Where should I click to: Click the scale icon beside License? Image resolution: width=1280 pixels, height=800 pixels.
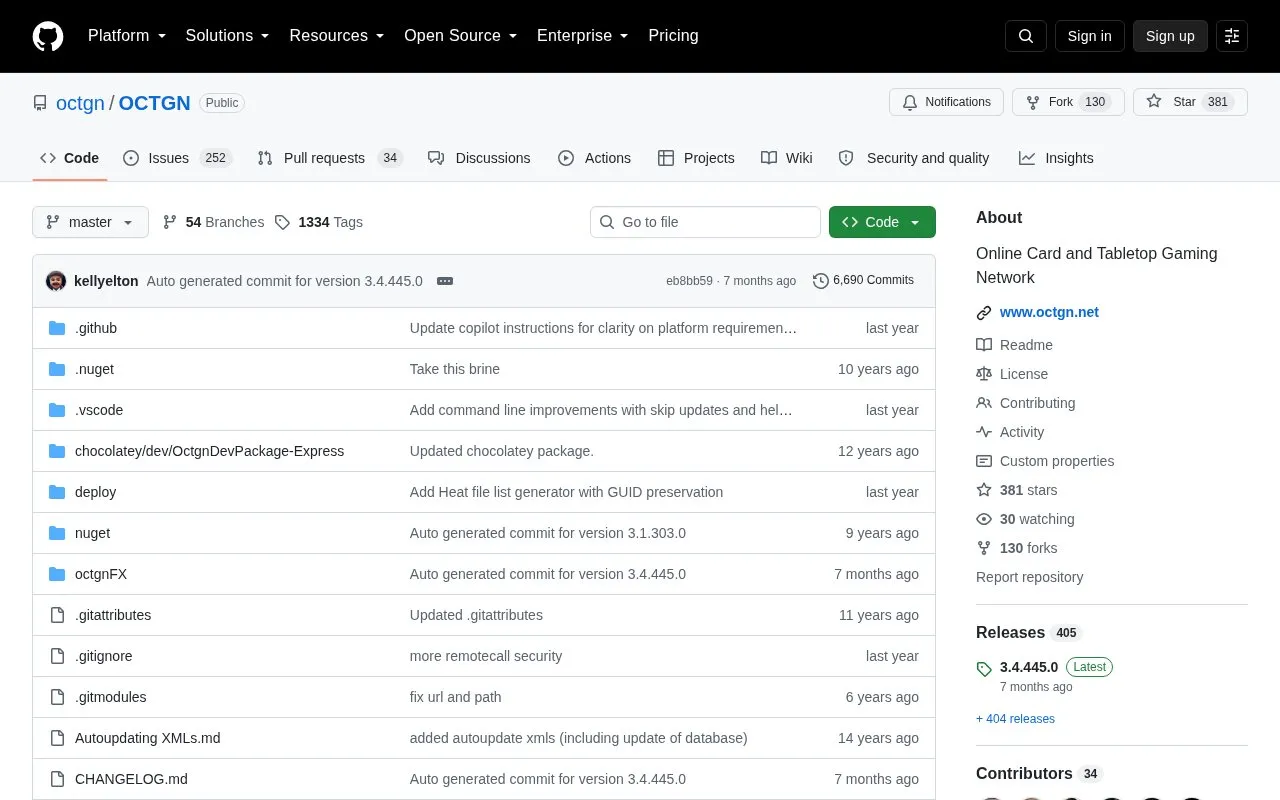click(984, 374)
